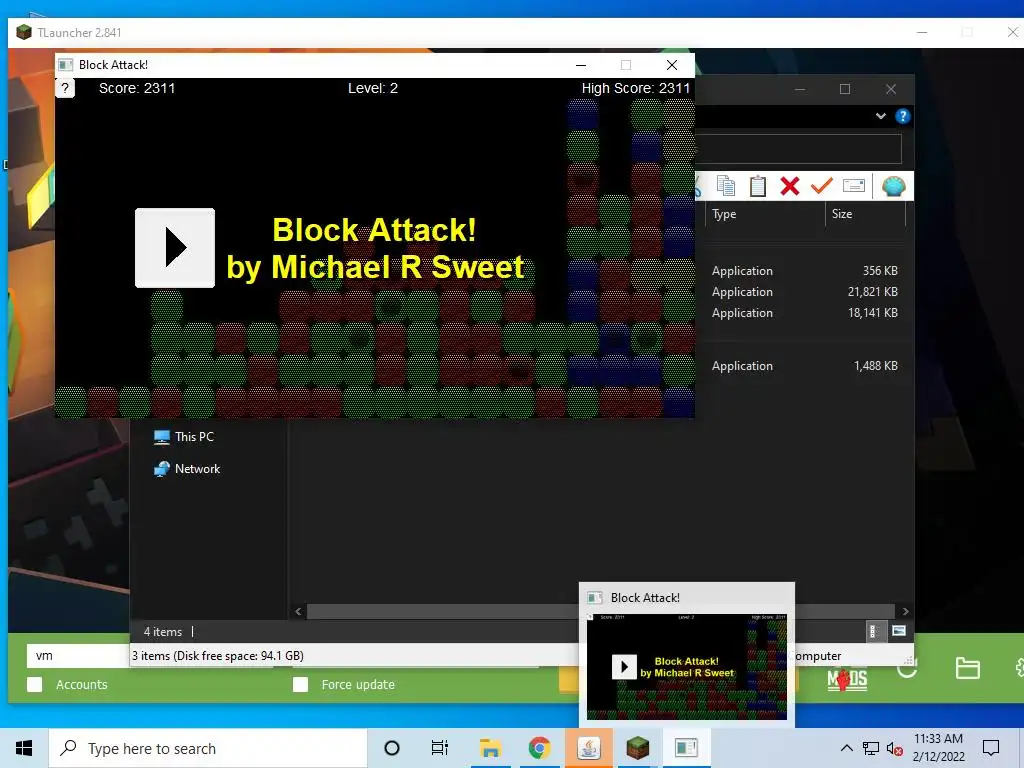Click the Minecraft block taskbar icon
The height and width of the screenshot is (768, 1024).
637,748
